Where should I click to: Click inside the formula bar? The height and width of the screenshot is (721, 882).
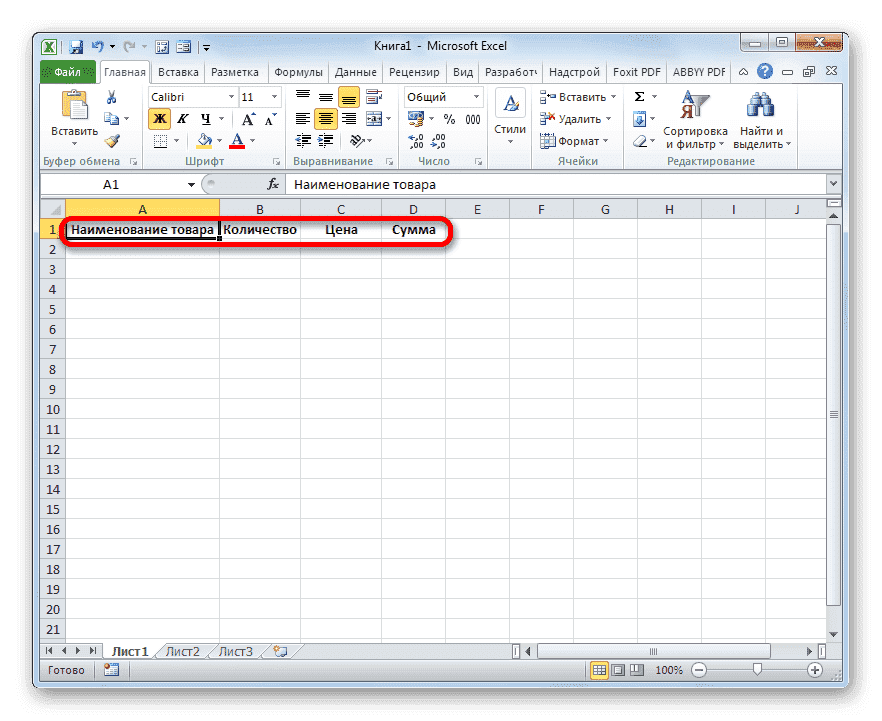coord(450,184)
